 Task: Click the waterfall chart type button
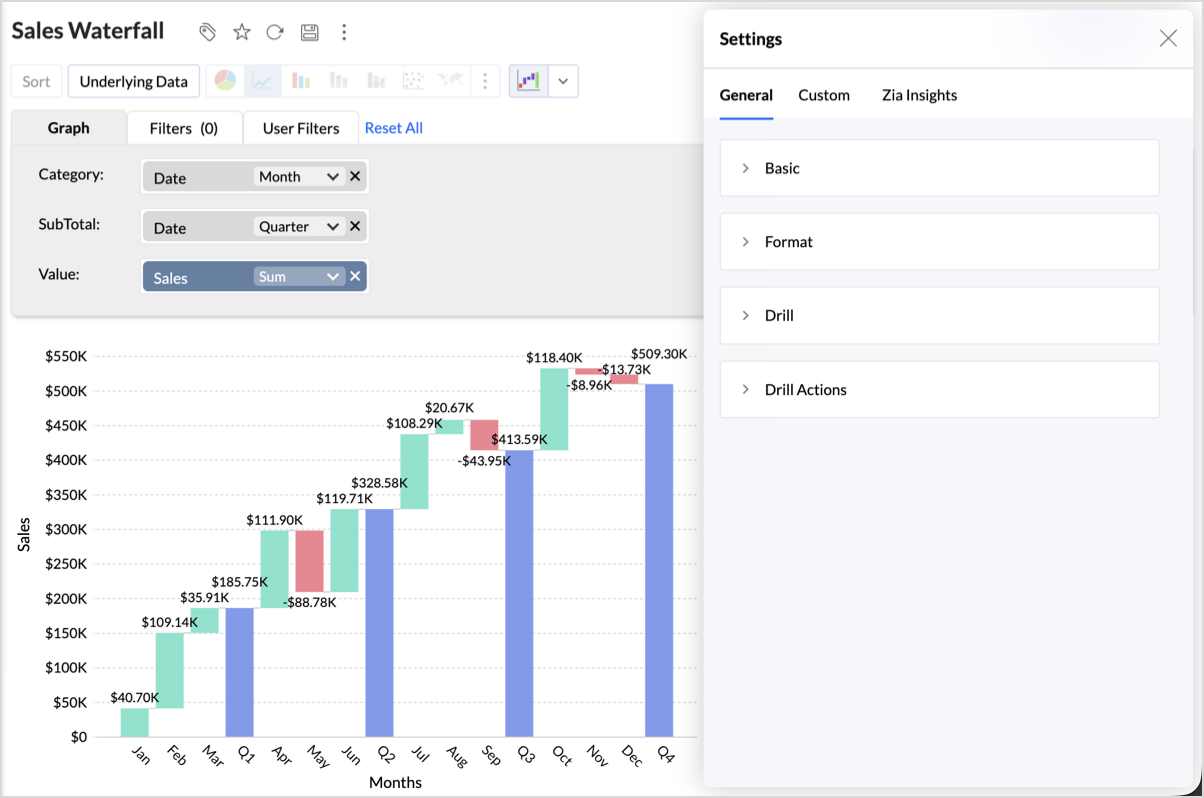click(529, 81)
